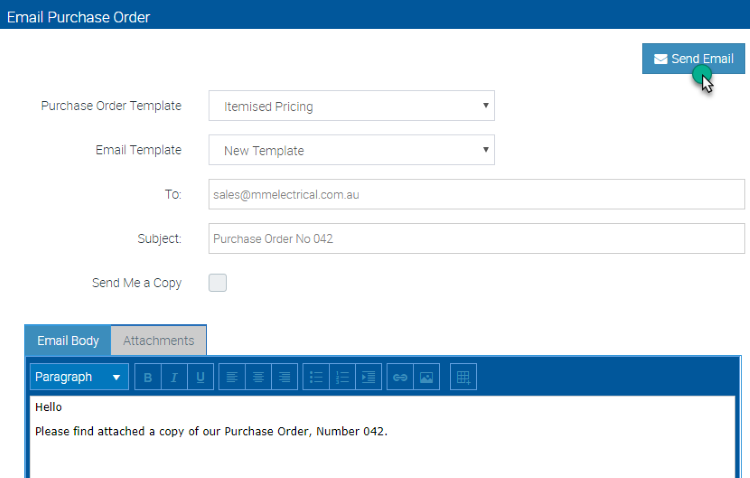This screenshot has width=750, height=478.
Task: Insert a table into email body
Action: coord(463,377)
